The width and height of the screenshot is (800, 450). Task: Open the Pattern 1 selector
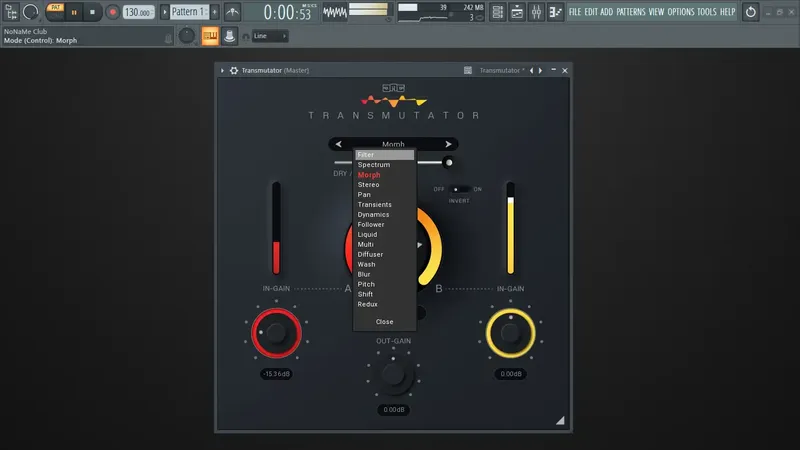coord(189,12)
